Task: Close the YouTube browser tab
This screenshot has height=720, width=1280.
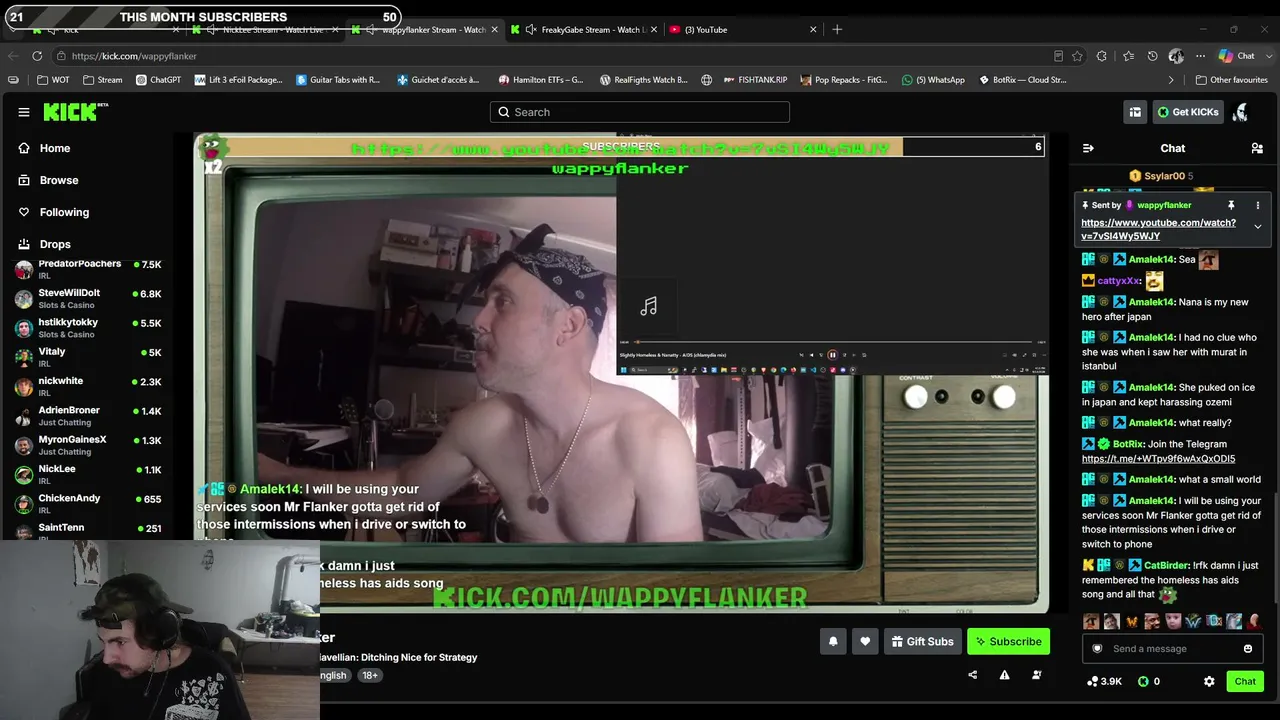Action: [813, 30]
